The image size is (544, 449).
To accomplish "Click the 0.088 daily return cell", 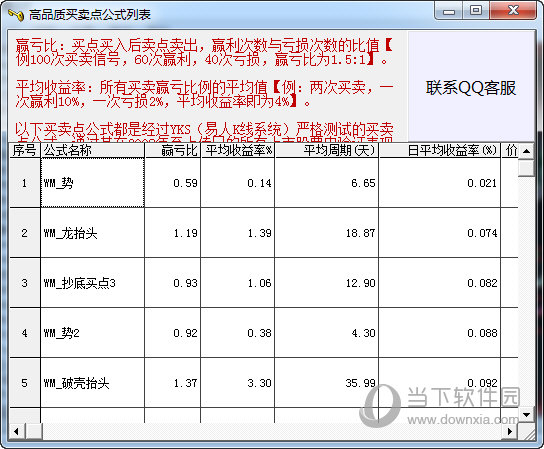I will point(440,333).
